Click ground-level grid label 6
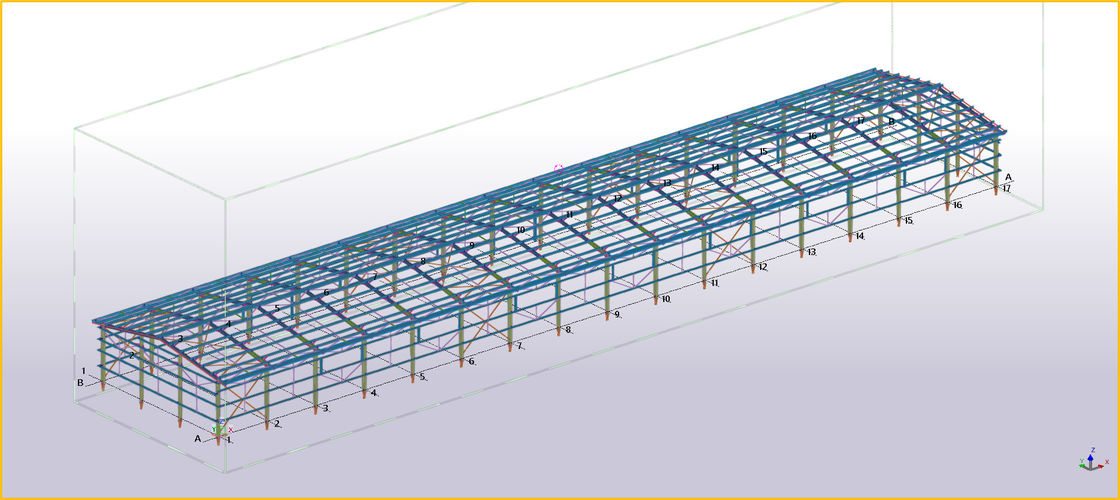 [x=471, y=362]
